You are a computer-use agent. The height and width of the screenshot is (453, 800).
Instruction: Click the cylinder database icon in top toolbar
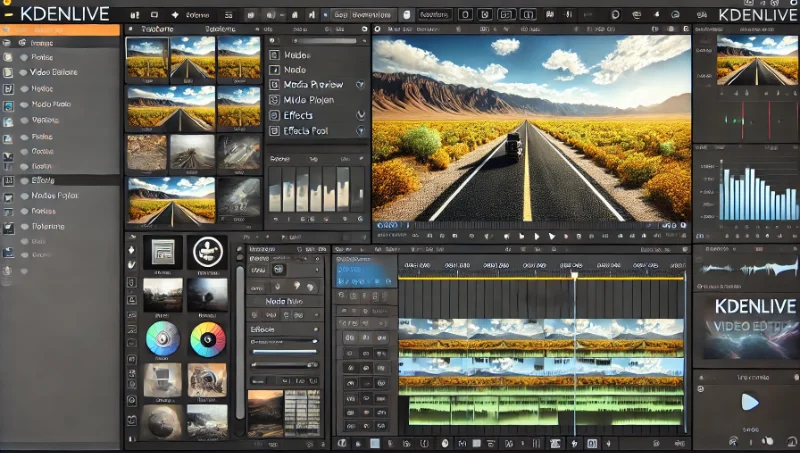(407, 15)
